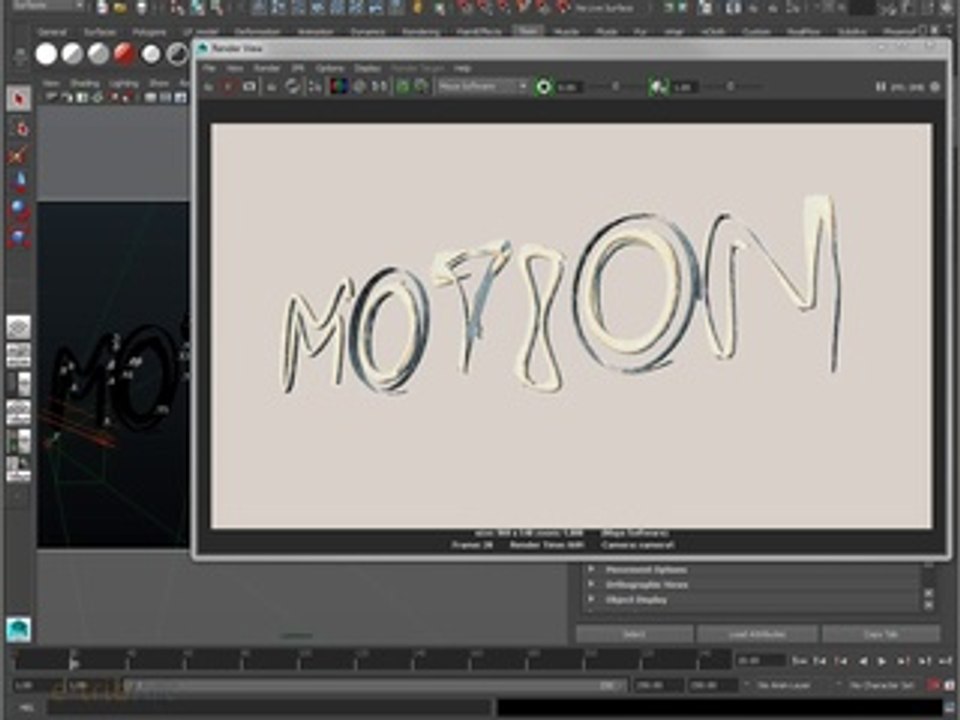Open viewport Lighting menu
This screenshot has height=720, width=960.
click(x=124, y=83)
